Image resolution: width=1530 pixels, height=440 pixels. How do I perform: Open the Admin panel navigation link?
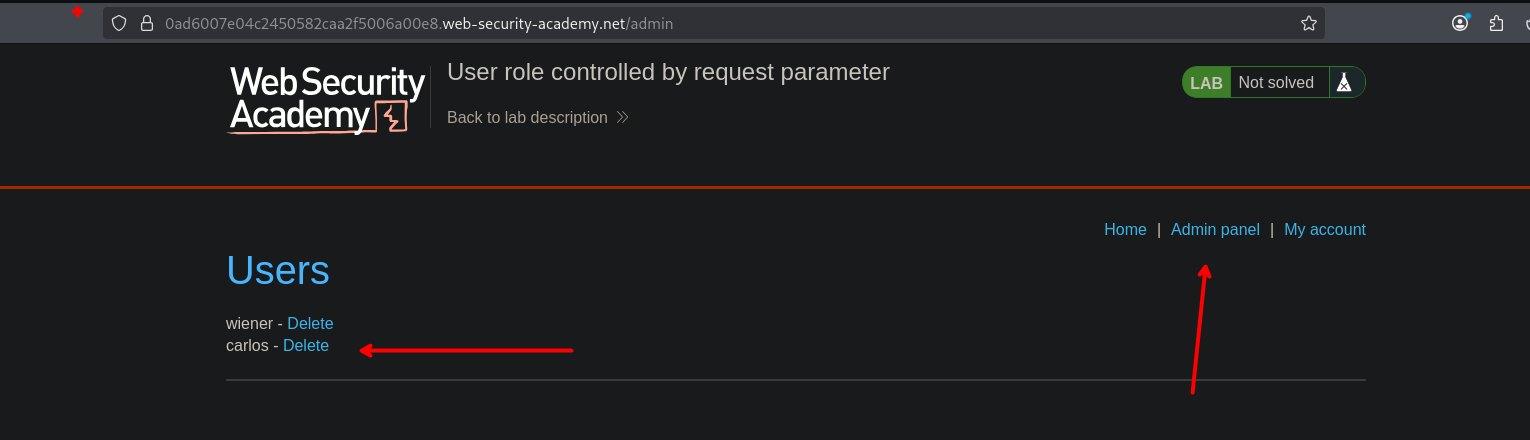pos(1215,230)
